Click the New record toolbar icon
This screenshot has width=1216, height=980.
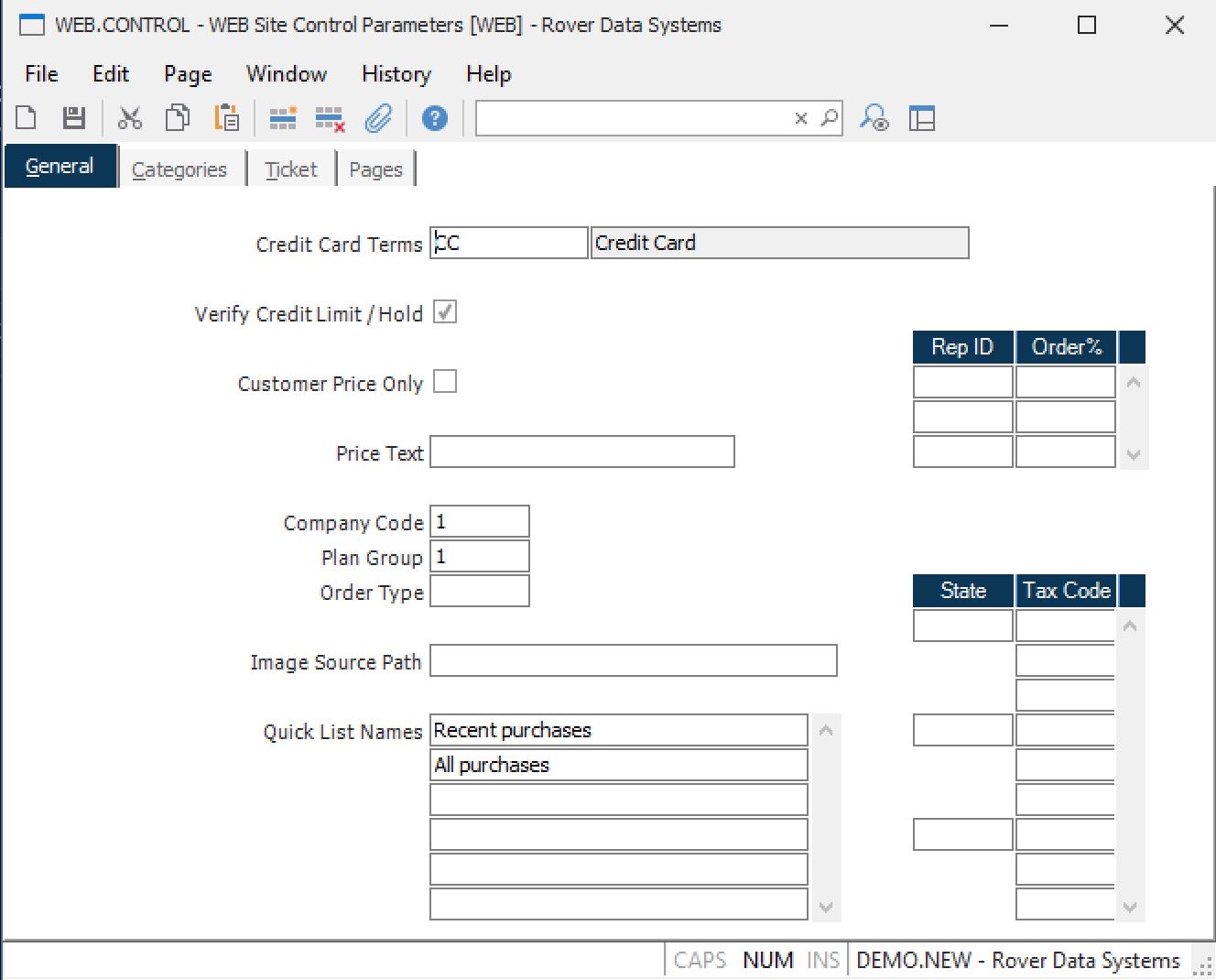(x=27, y=118)
